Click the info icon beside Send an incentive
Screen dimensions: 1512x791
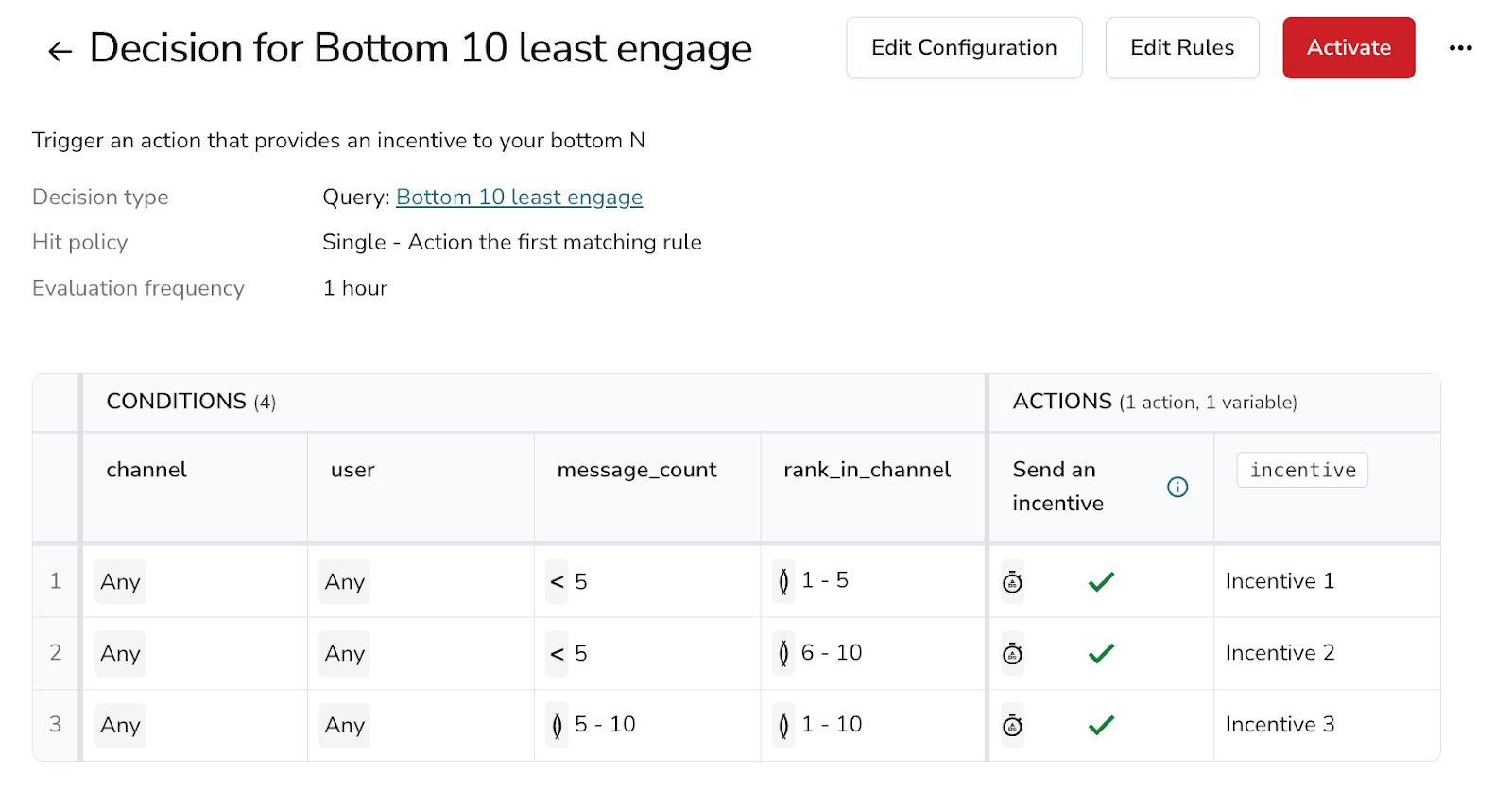(x=1177, y=487)
